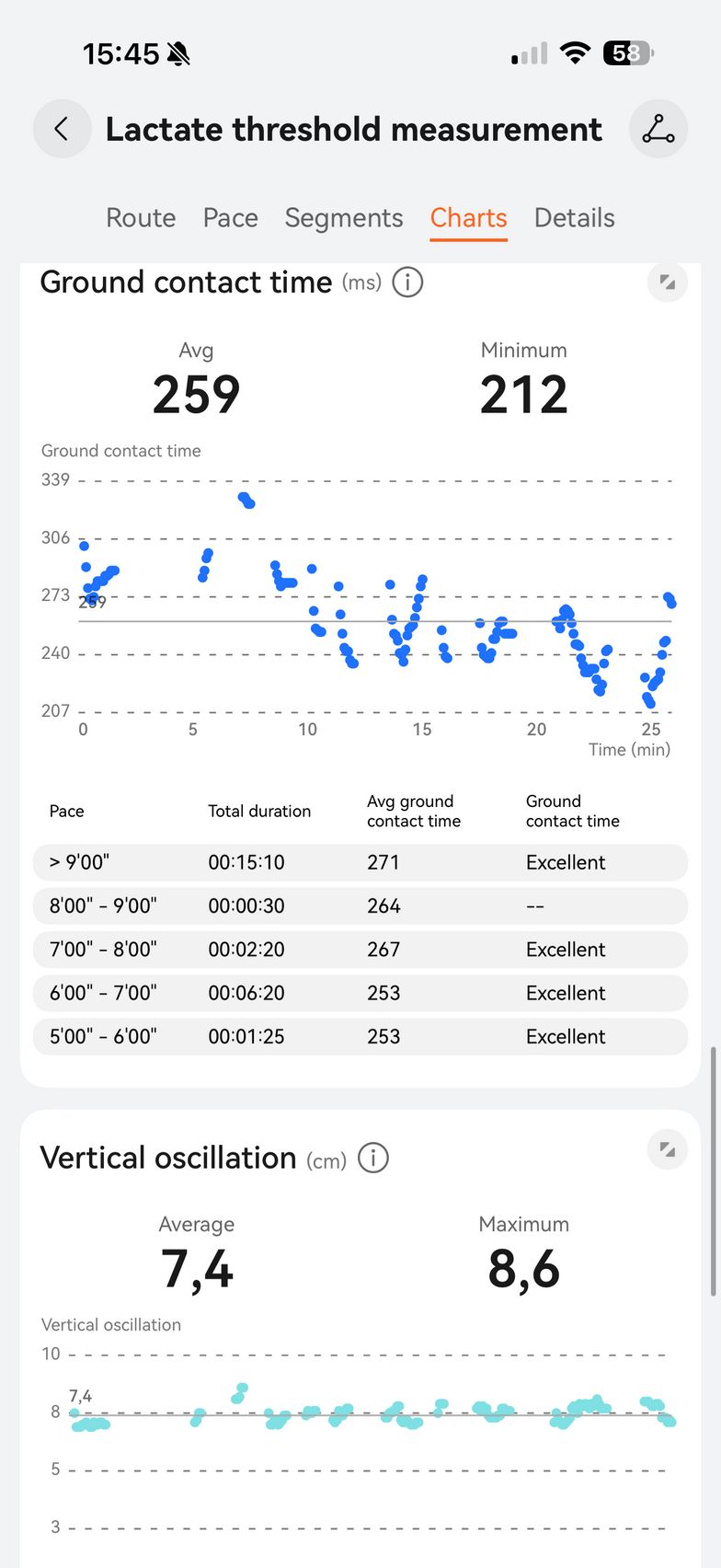Expand the Ground contact time chart

pos(668,282)
